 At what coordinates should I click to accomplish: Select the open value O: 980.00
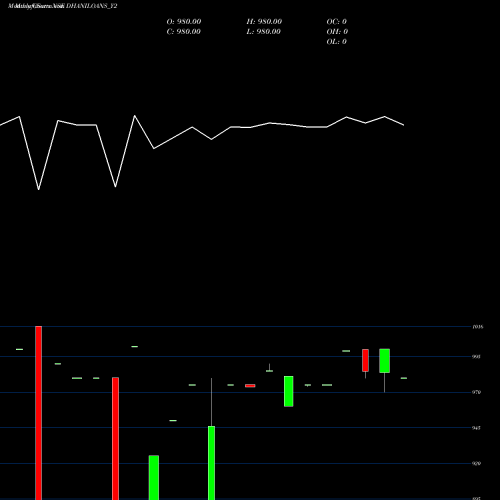point(184,22)
